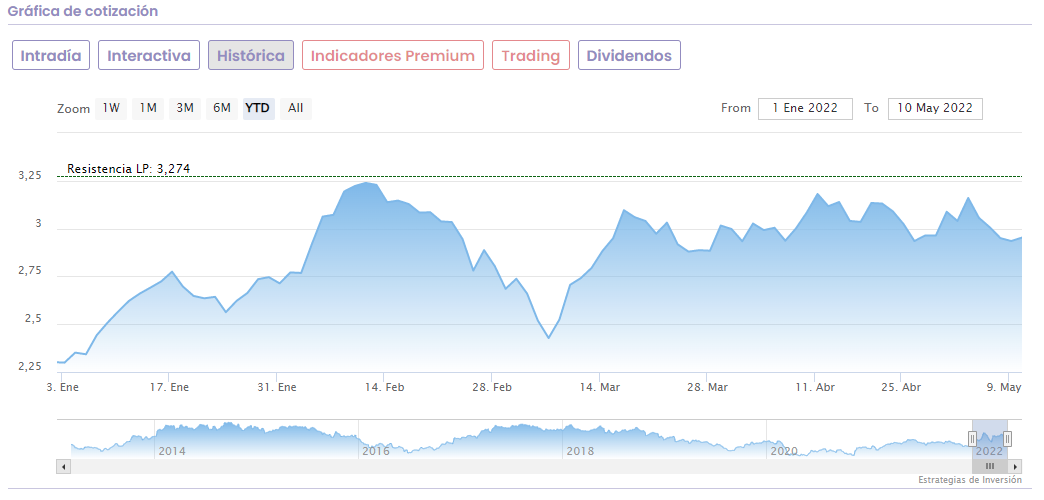Click the navigator scrollbar right arrow
This screenshot has width=1044, height=500.
coord(1016,466)
